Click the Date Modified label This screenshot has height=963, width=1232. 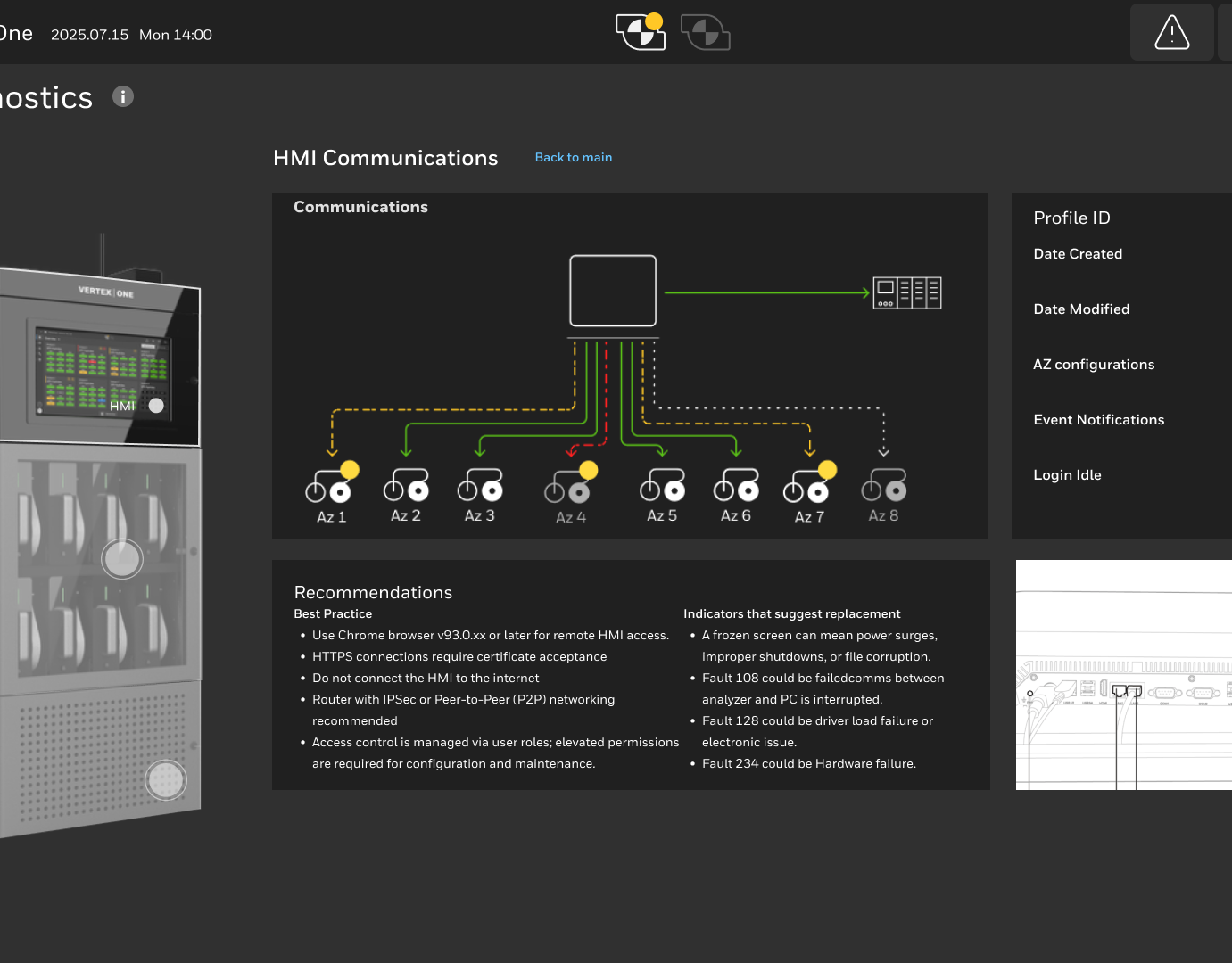1081,309
